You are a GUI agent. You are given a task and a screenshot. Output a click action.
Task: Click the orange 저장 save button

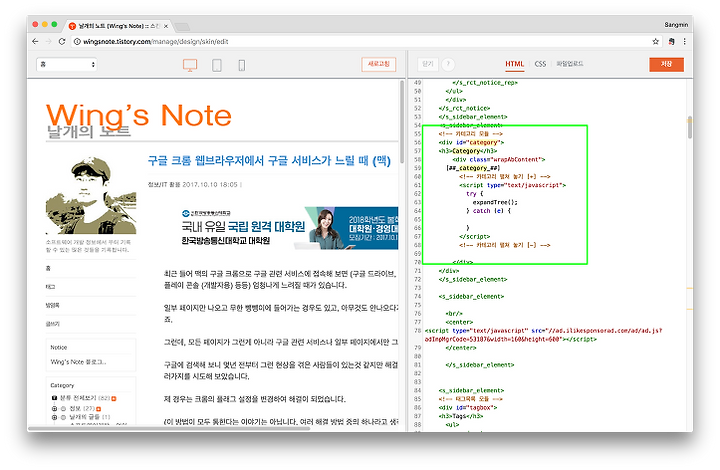click(x=666, y=64)
